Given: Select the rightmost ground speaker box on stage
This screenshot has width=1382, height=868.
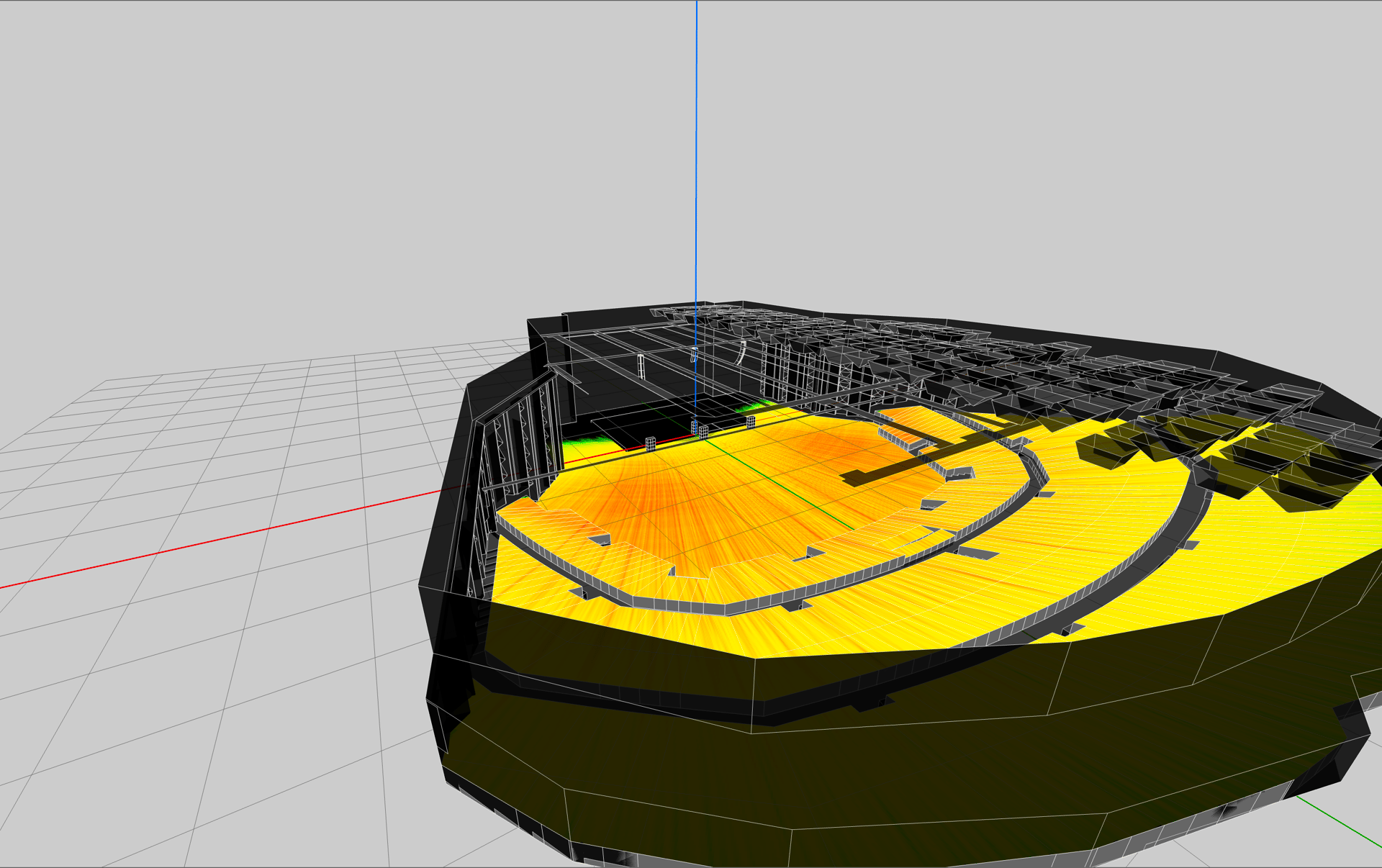Looking at the screenshot, I should pyautogui.click(x=751, y=422).
